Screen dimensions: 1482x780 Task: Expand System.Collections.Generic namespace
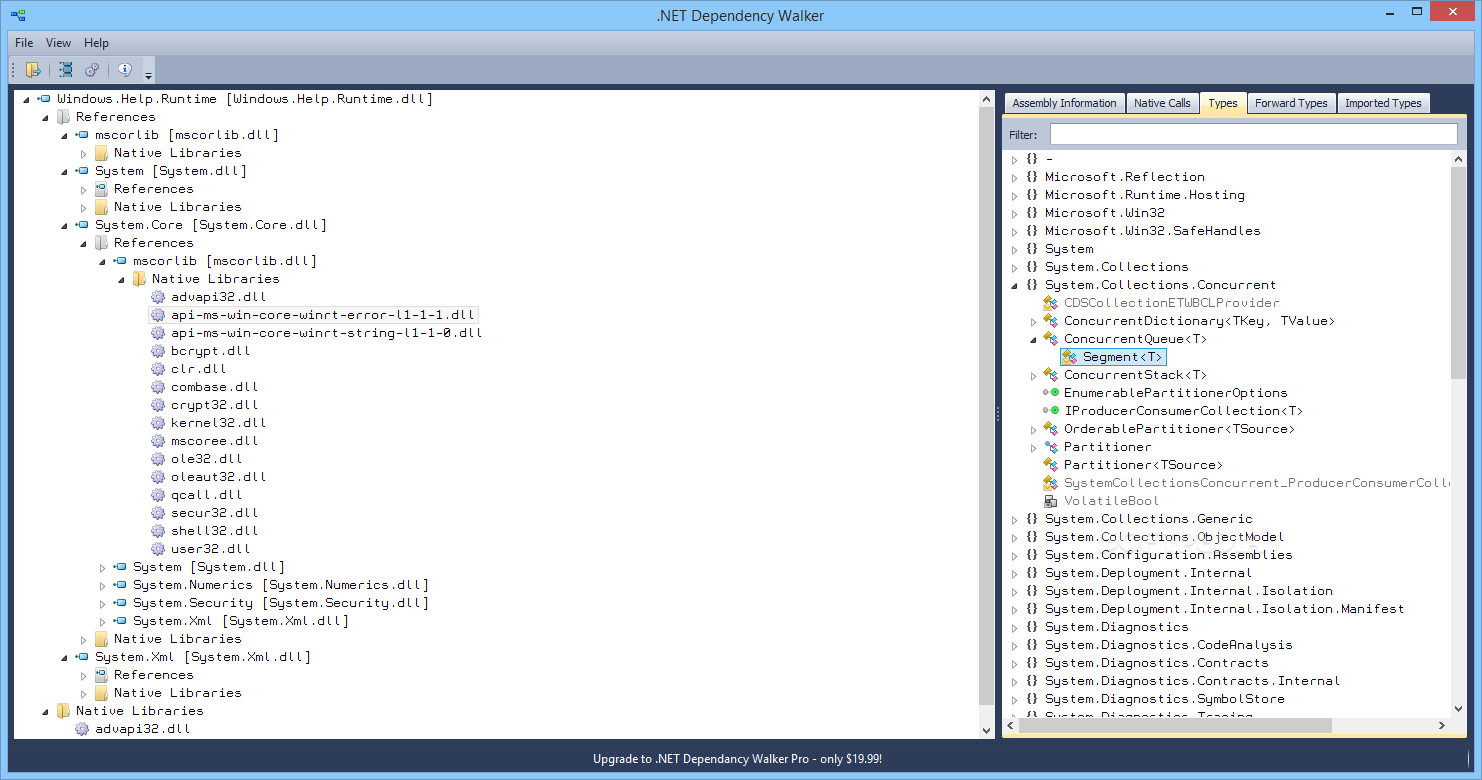[1015, 519]
